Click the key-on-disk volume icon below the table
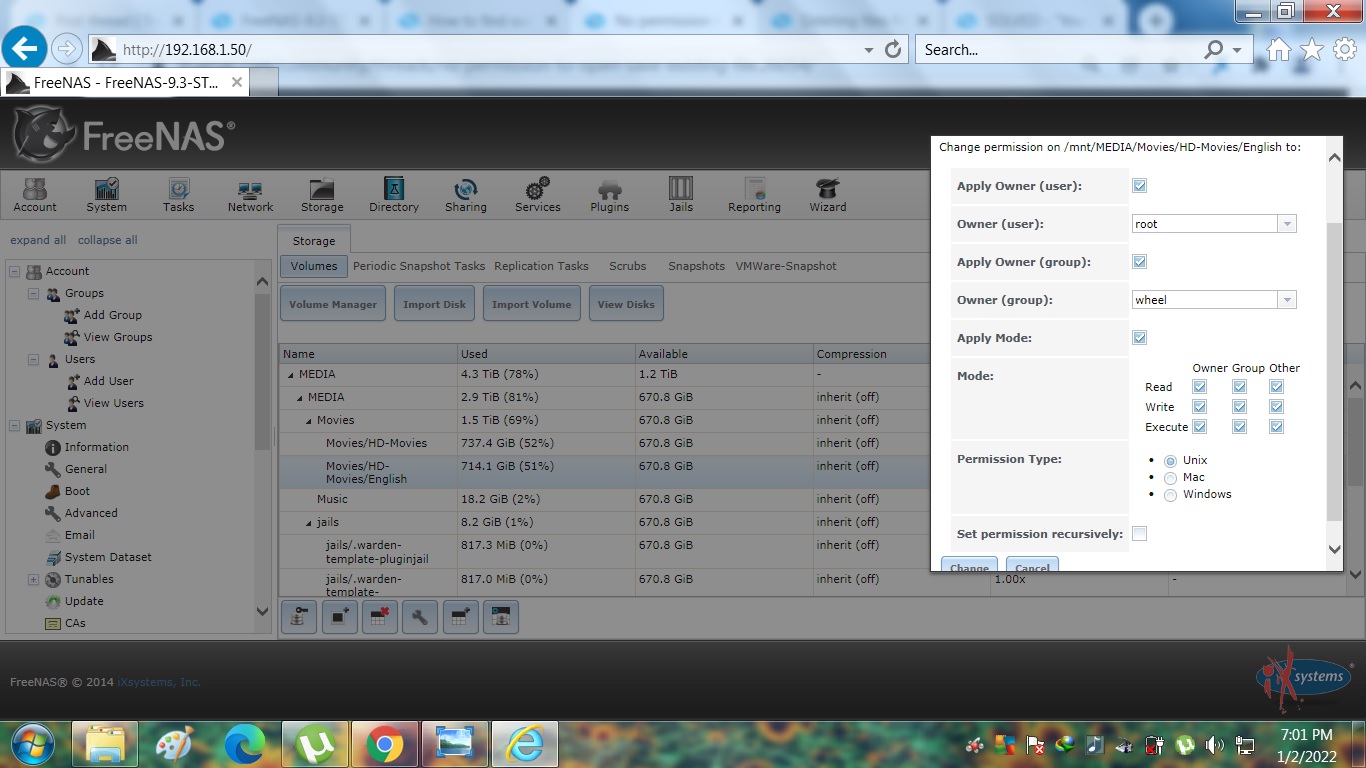The width and height of the screenshot is (1366, 768). click(298, 617)
